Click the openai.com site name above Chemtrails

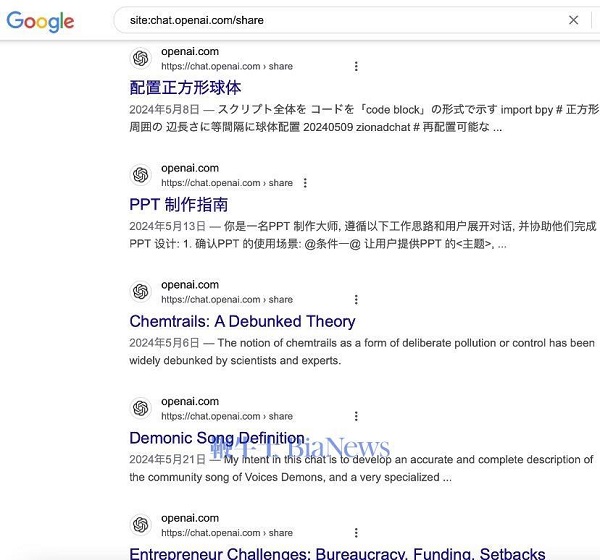point(190,285)
